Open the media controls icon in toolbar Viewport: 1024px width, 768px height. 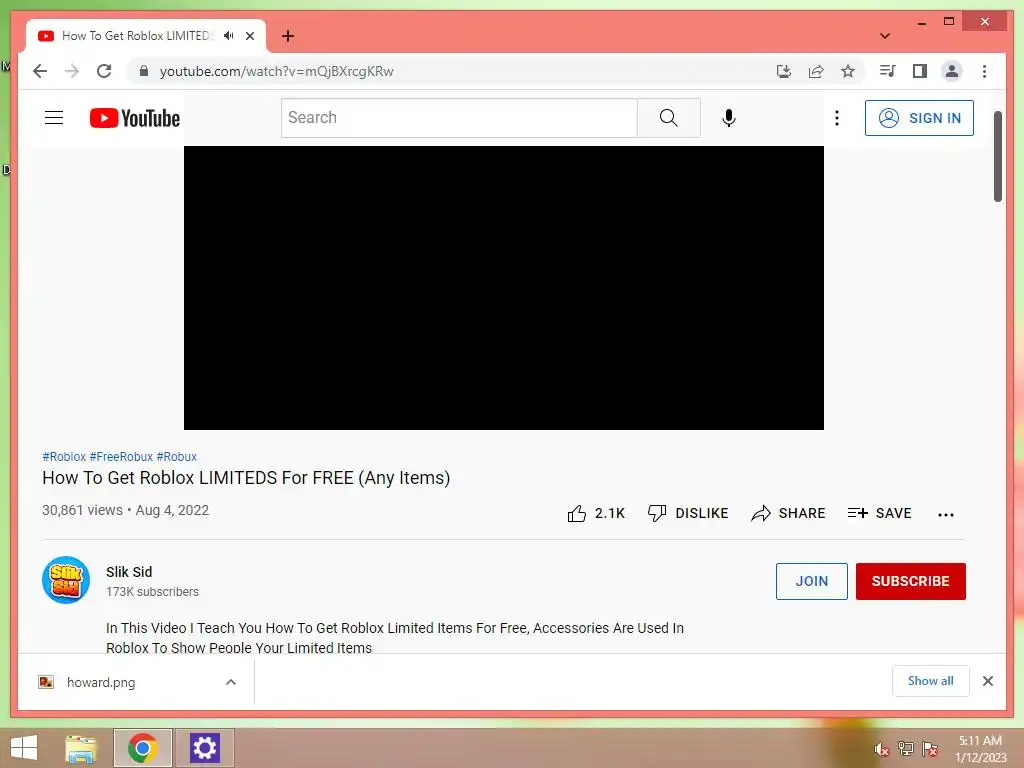tap(888, 71)
